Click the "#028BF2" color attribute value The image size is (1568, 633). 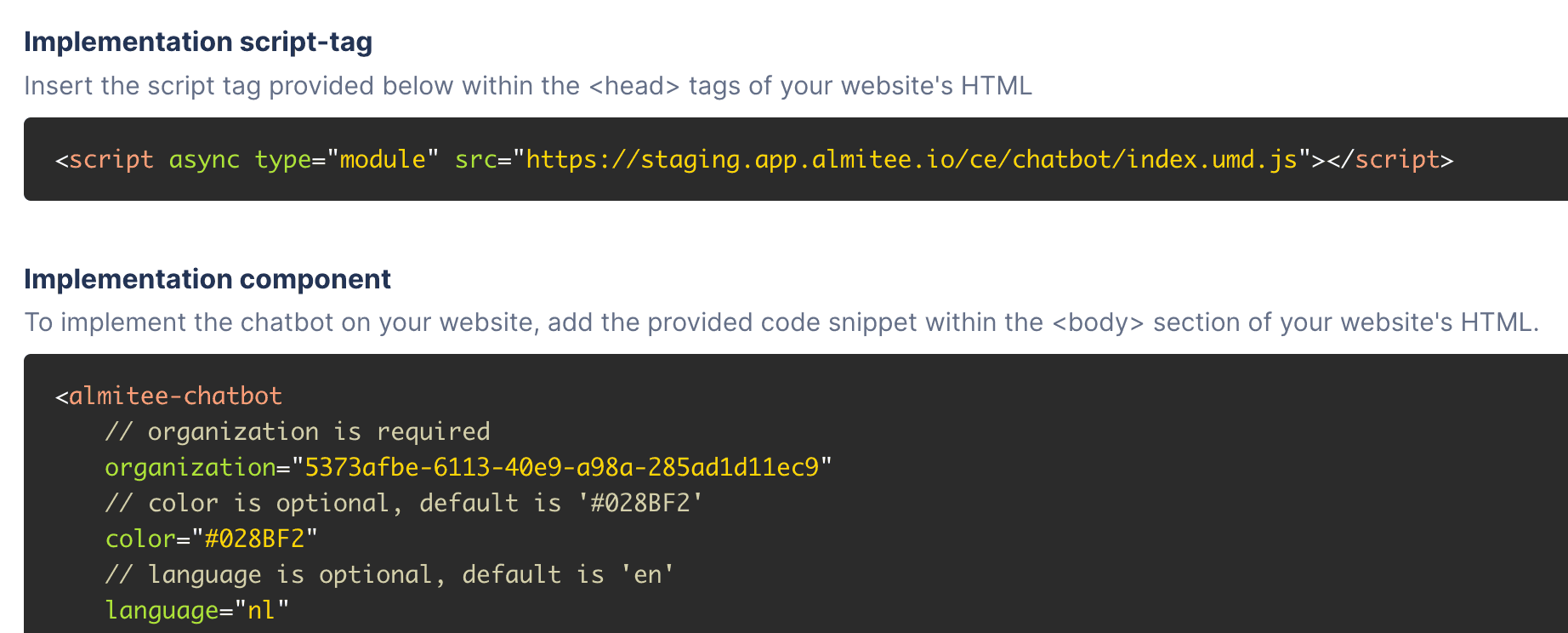point(254,539)
